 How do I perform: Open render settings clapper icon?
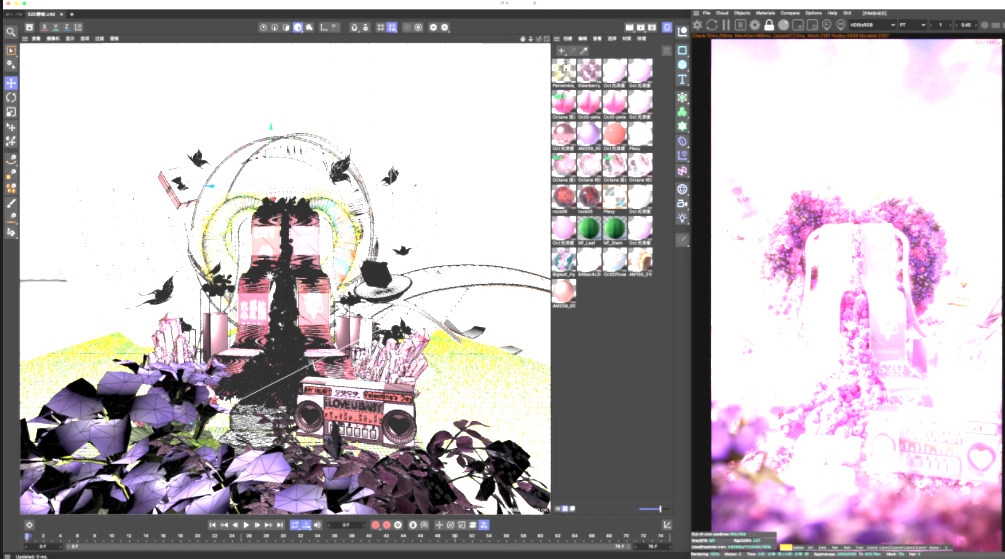652,28
